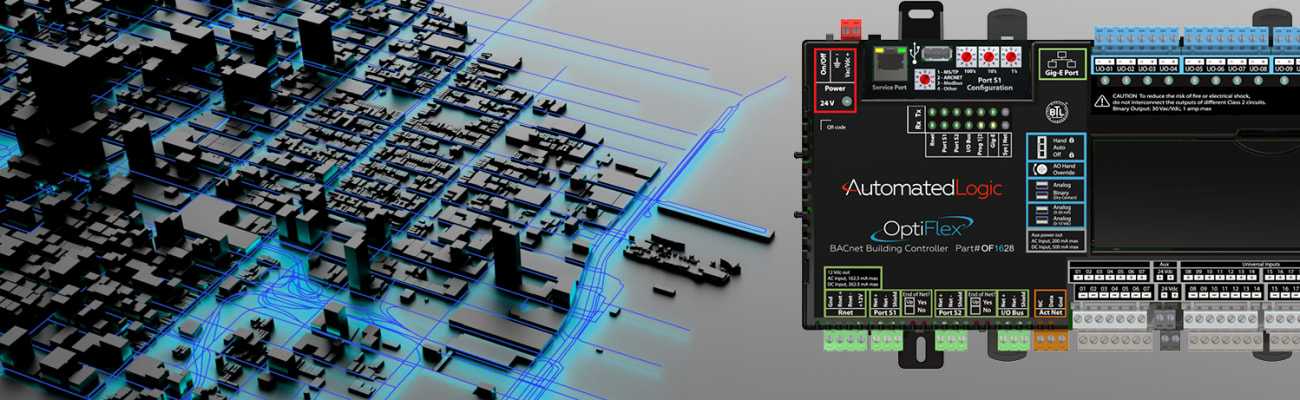Toggle the Port S1 End of Net switch
The height and width of the screenshot is (400, 1300).
coord(910,307)
